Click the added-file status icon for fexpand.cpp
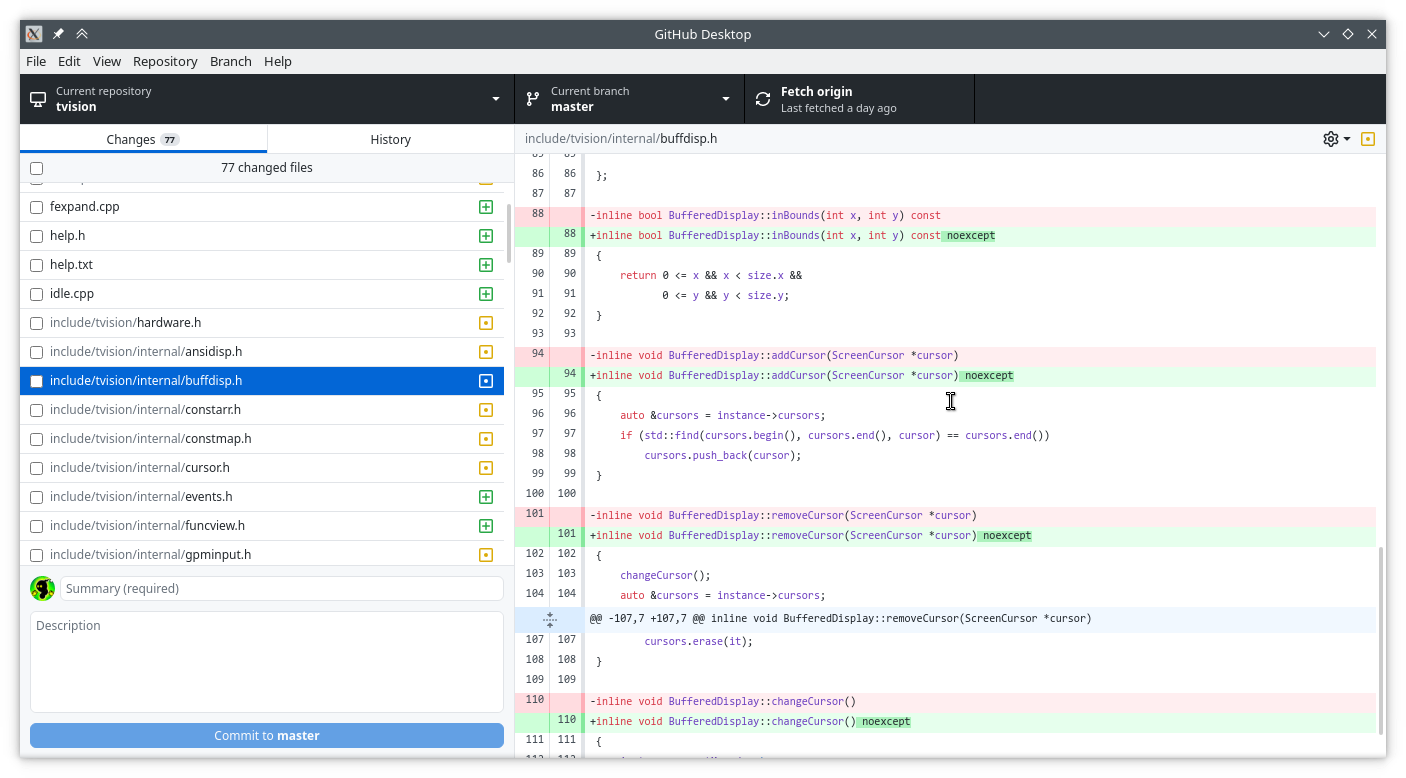 click(486, 207)
